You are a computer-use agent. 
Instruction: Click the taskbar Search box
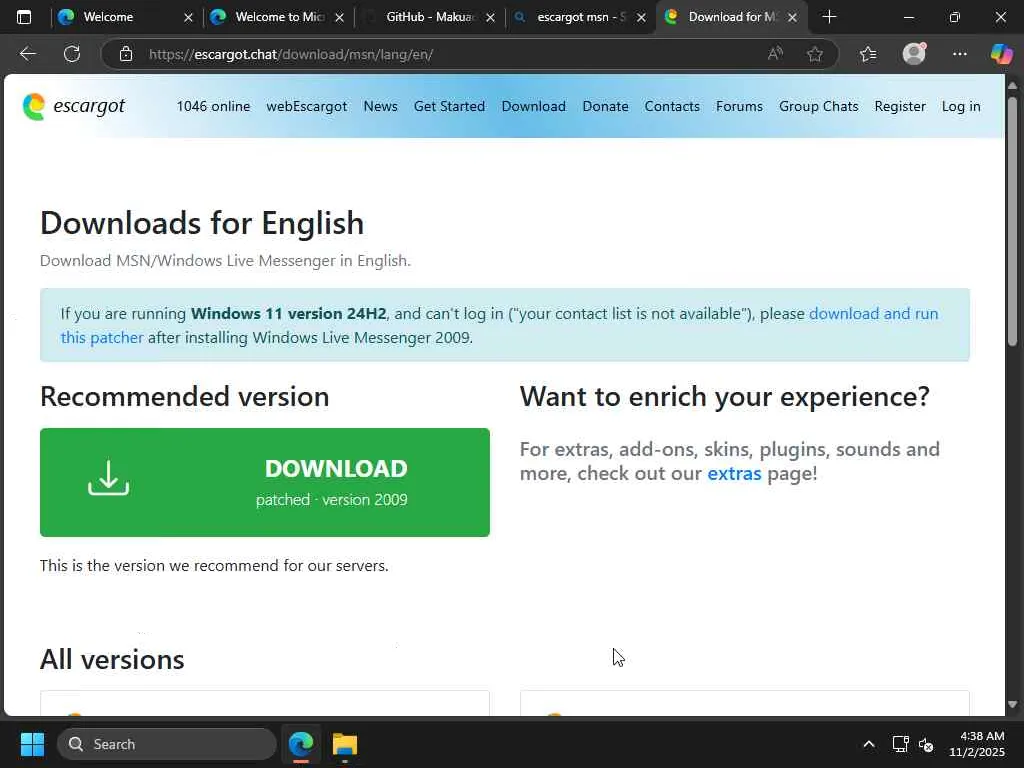pyautogui.click(x=167, y=744)
